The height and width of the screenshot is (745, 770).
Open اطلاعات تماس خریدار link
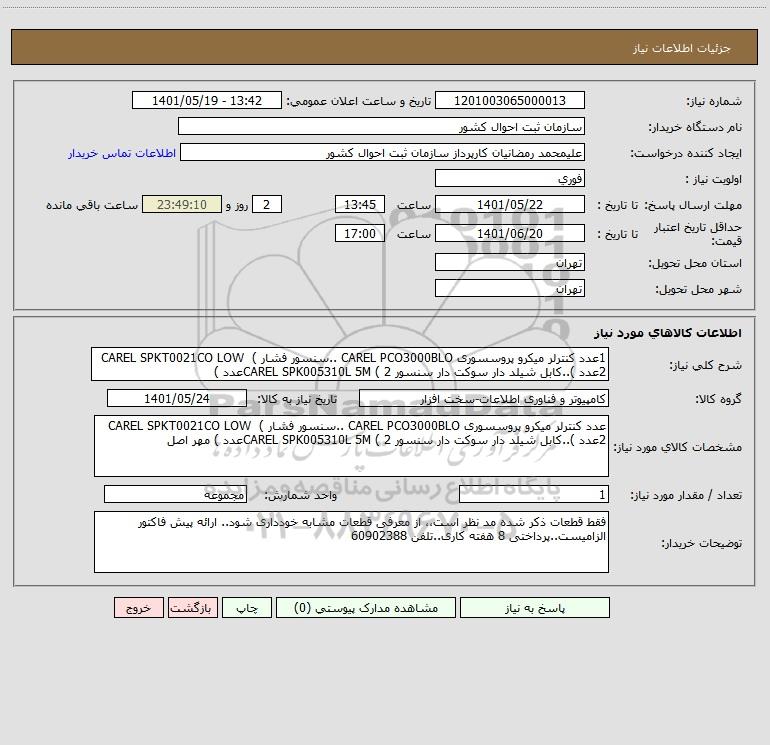click(x=122, y=153)
